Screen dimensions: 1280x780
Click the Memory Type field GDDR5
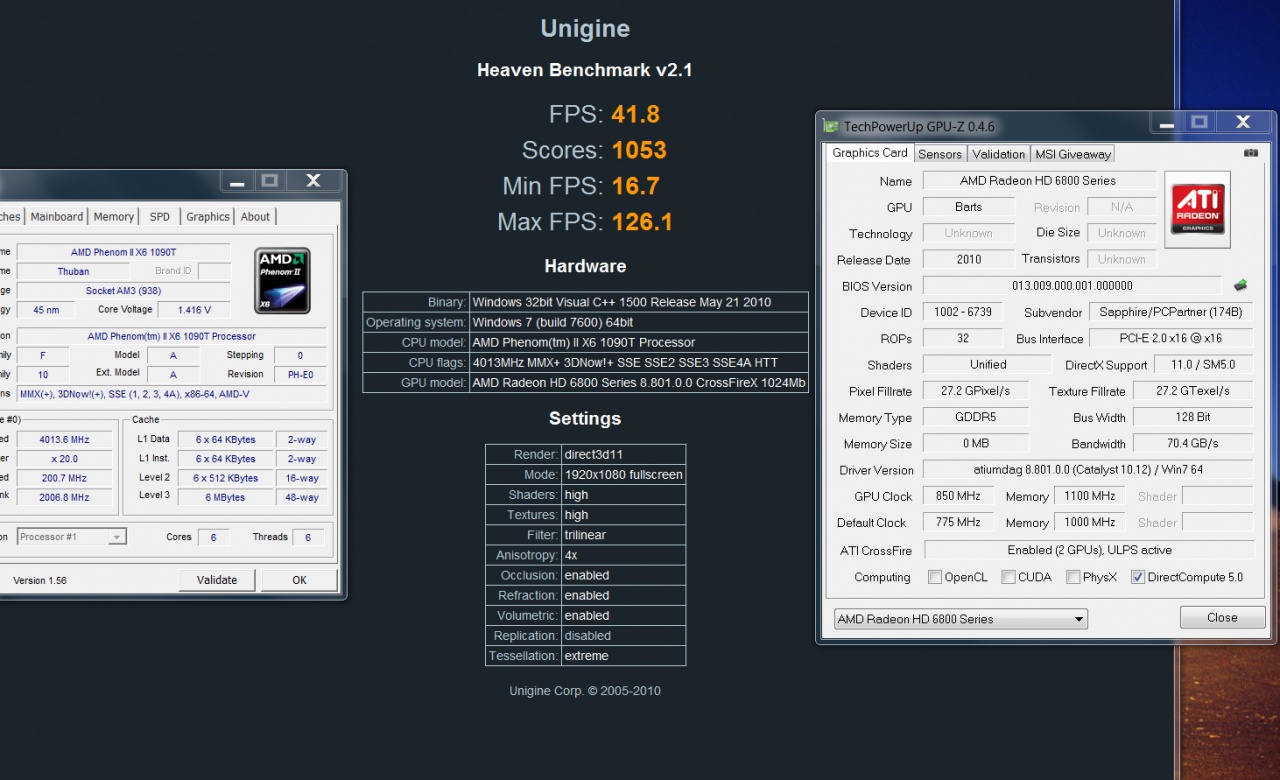[x=975, y=417]
